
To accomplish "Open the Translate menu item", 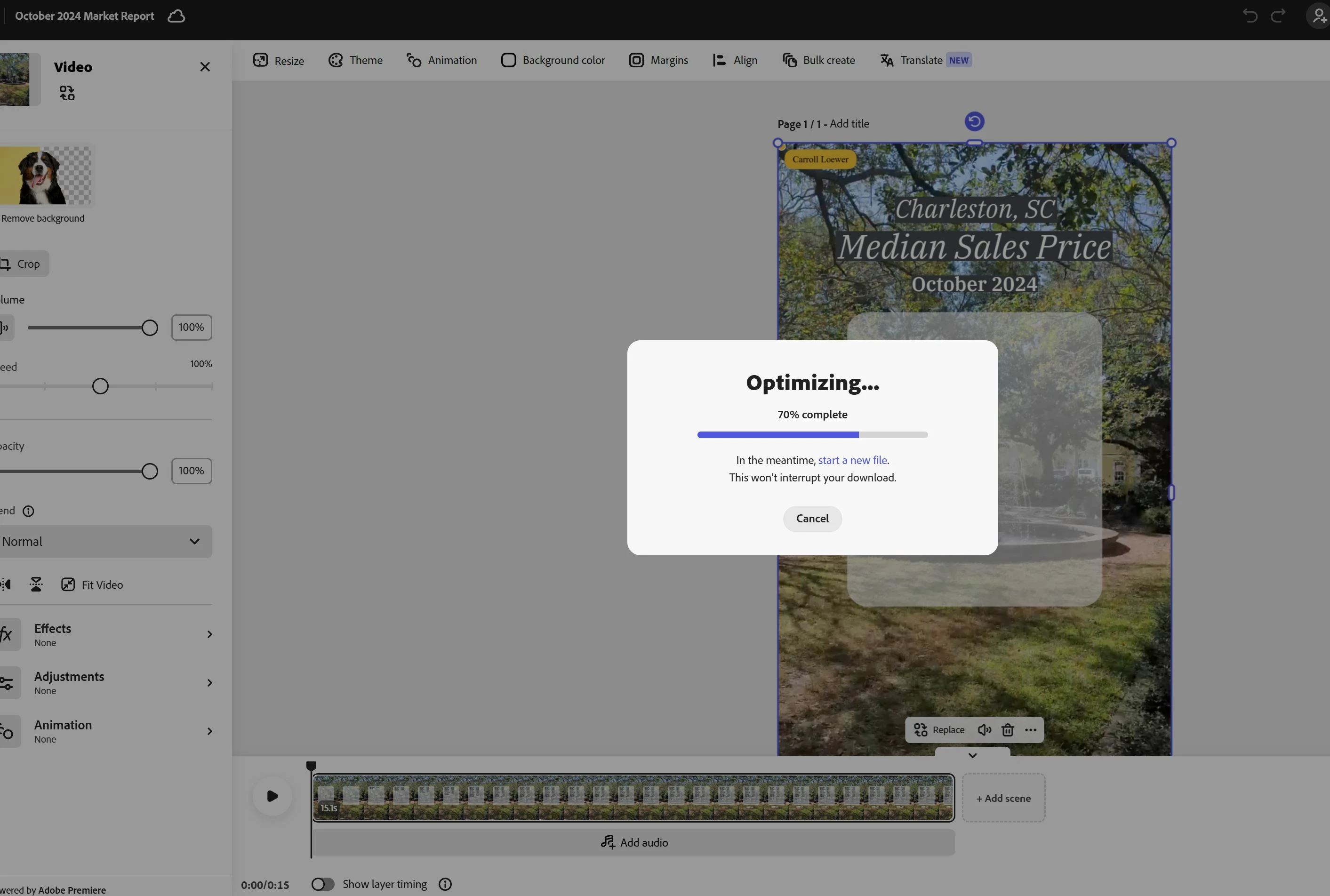I will click(x=921, y=60).
